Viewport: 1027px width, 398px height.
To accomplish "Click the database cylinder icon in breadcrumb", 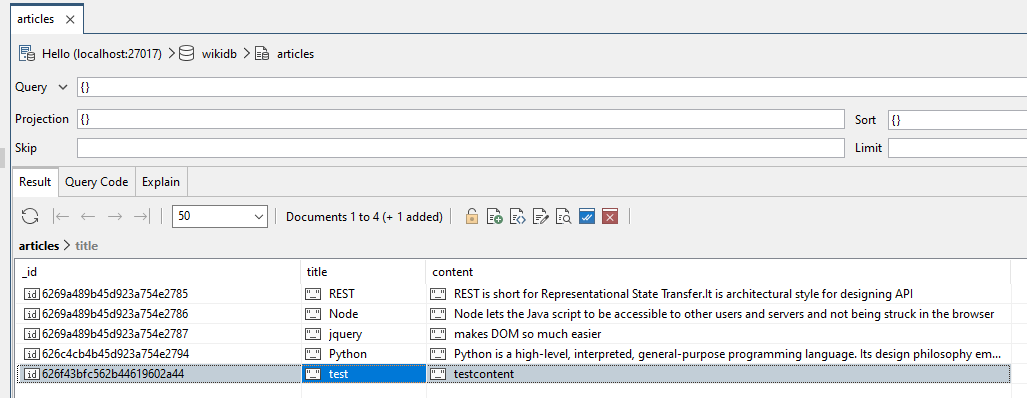I will pos(187,54).
